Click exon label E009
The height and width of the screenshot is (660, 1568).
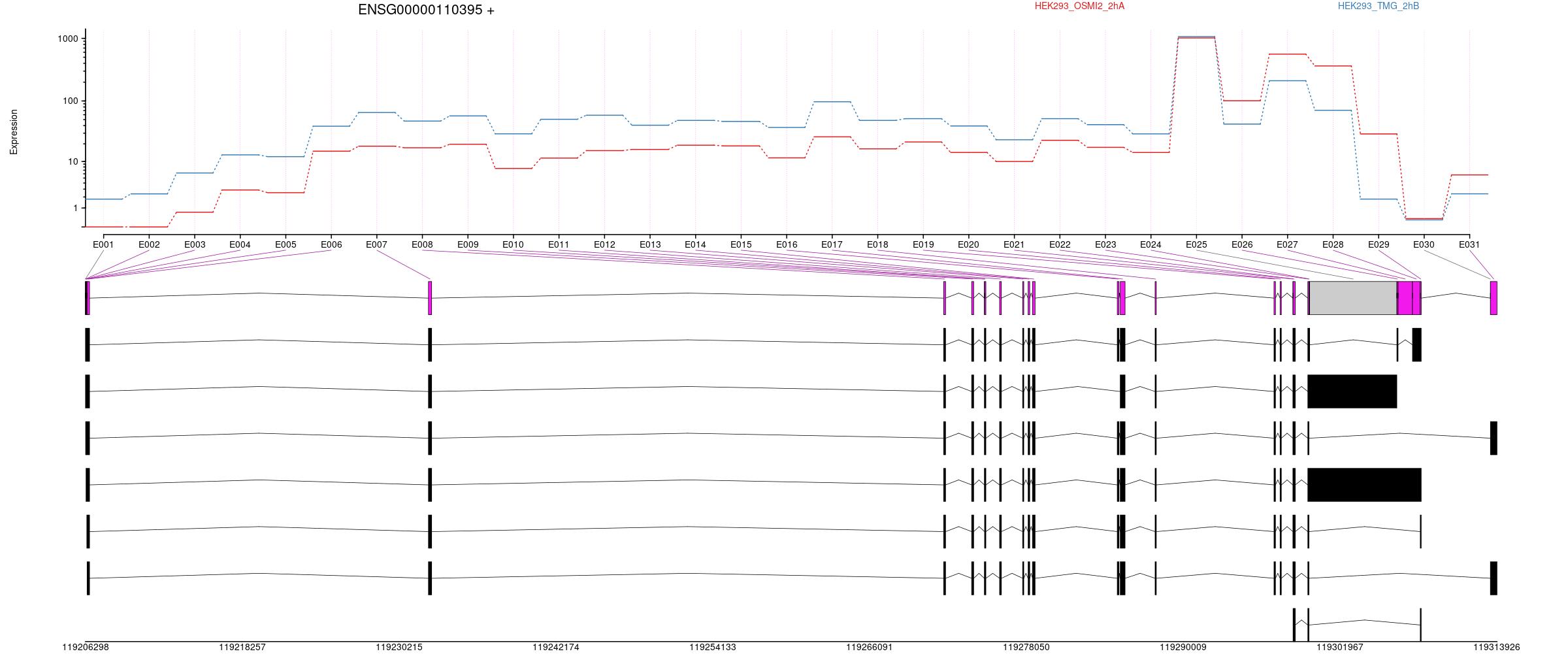[468, 245]
